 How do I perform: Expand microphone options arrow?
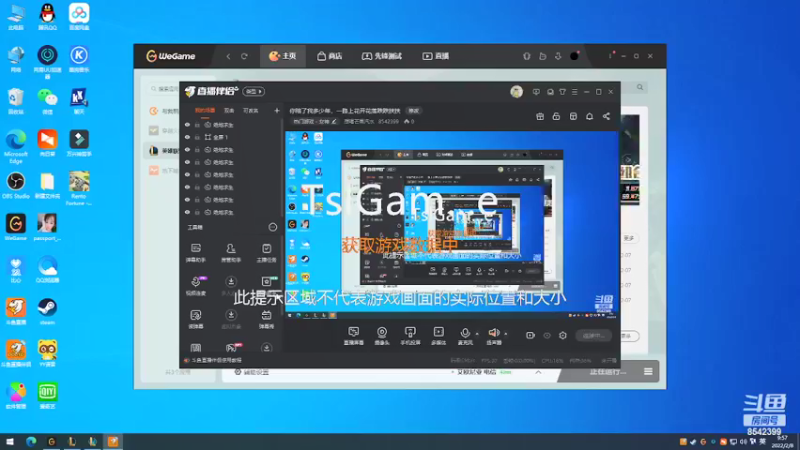click(477, 334)
